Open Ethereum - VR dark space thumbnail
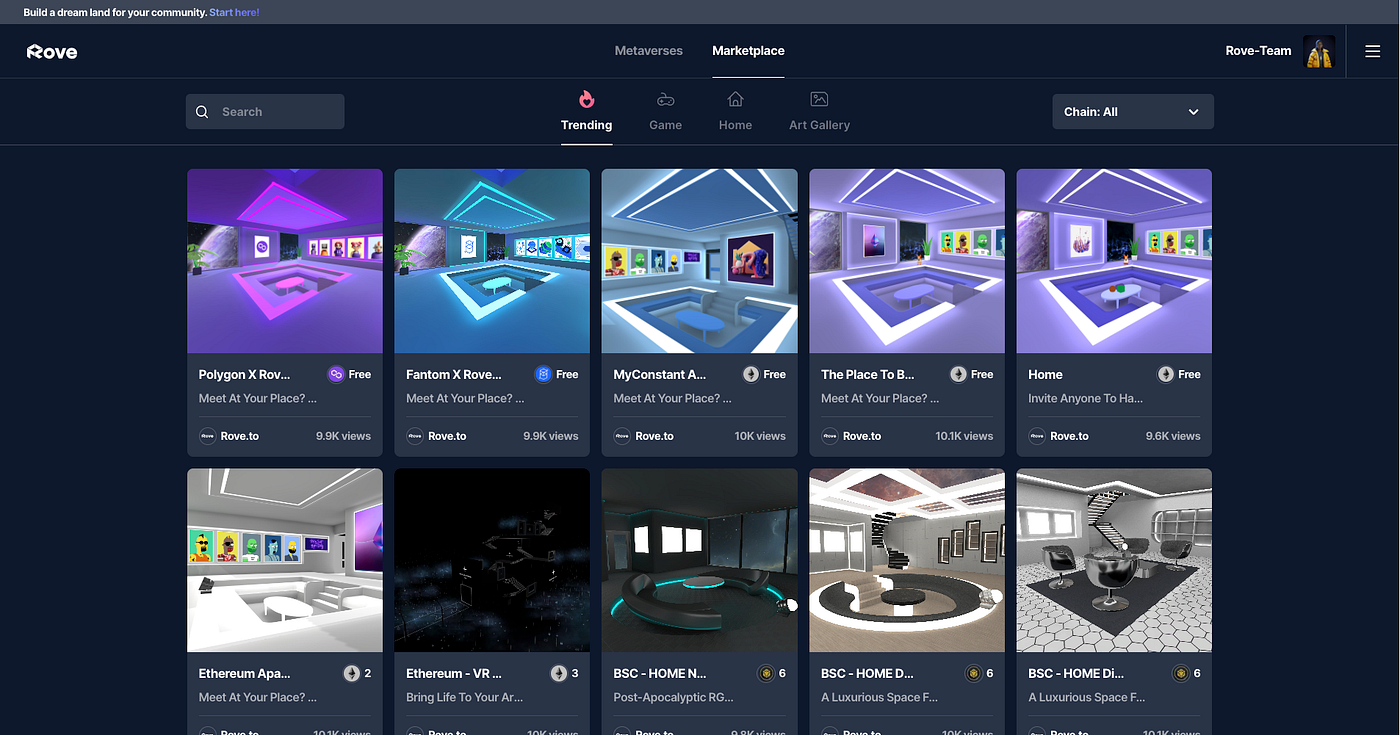Screen dimensions: 1400x735 tap(492, 560)
